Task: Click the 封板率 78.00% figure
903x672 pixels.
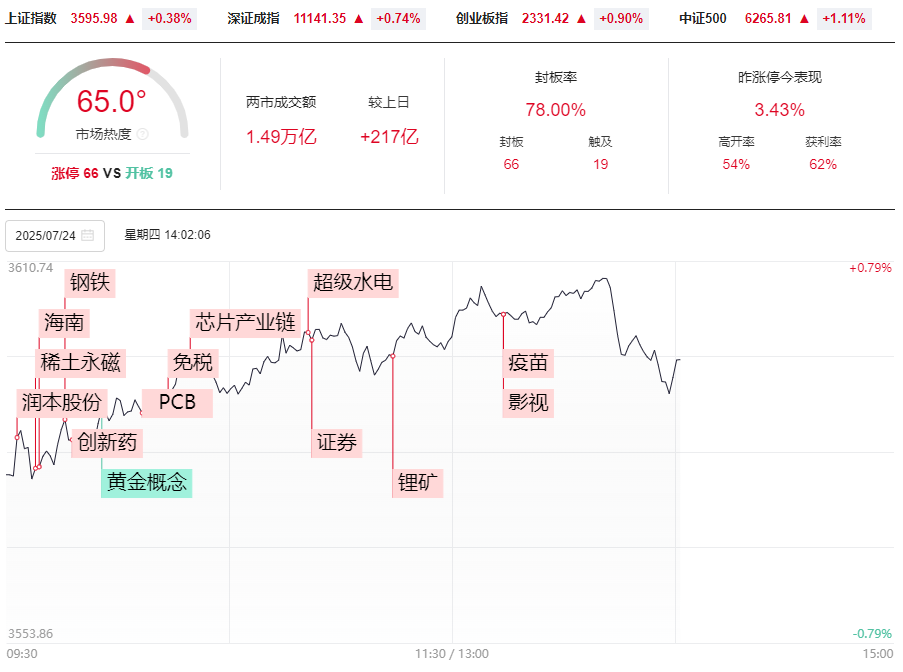Action: coord(555,110)
